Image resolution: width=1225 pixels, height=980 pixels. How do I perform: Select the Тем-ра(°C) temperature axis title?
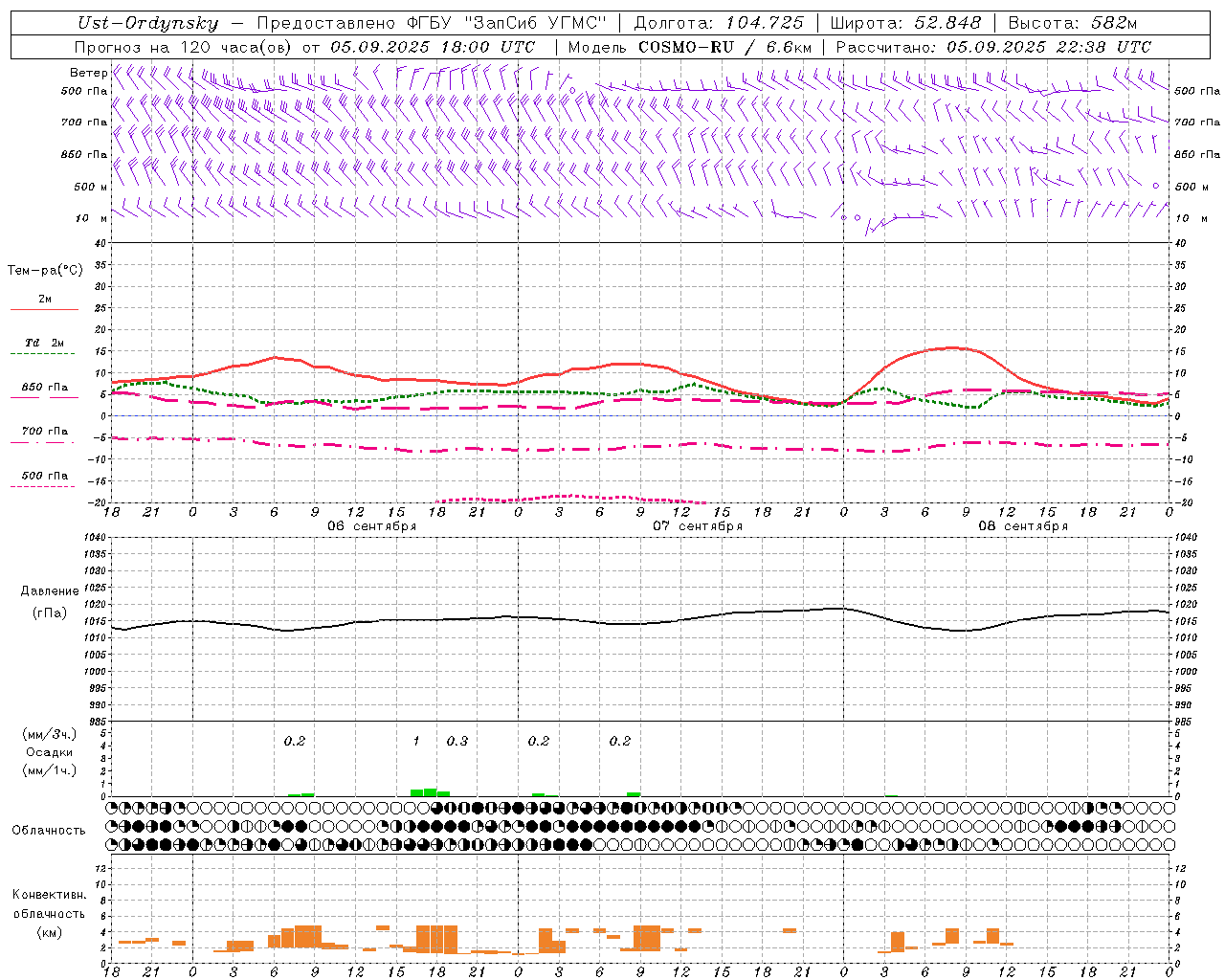(45, 271)
